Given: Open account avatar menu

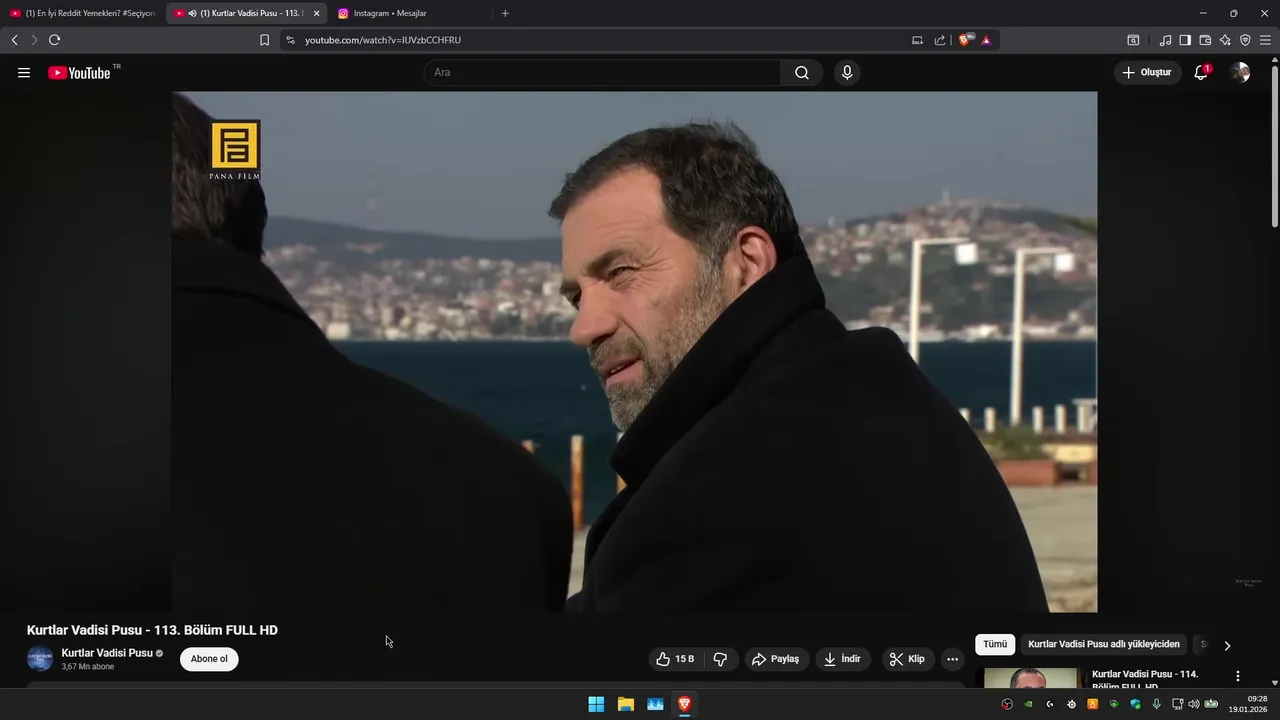Looking at the screenshot, I should pyautogui.click(x=1240, y=72).
